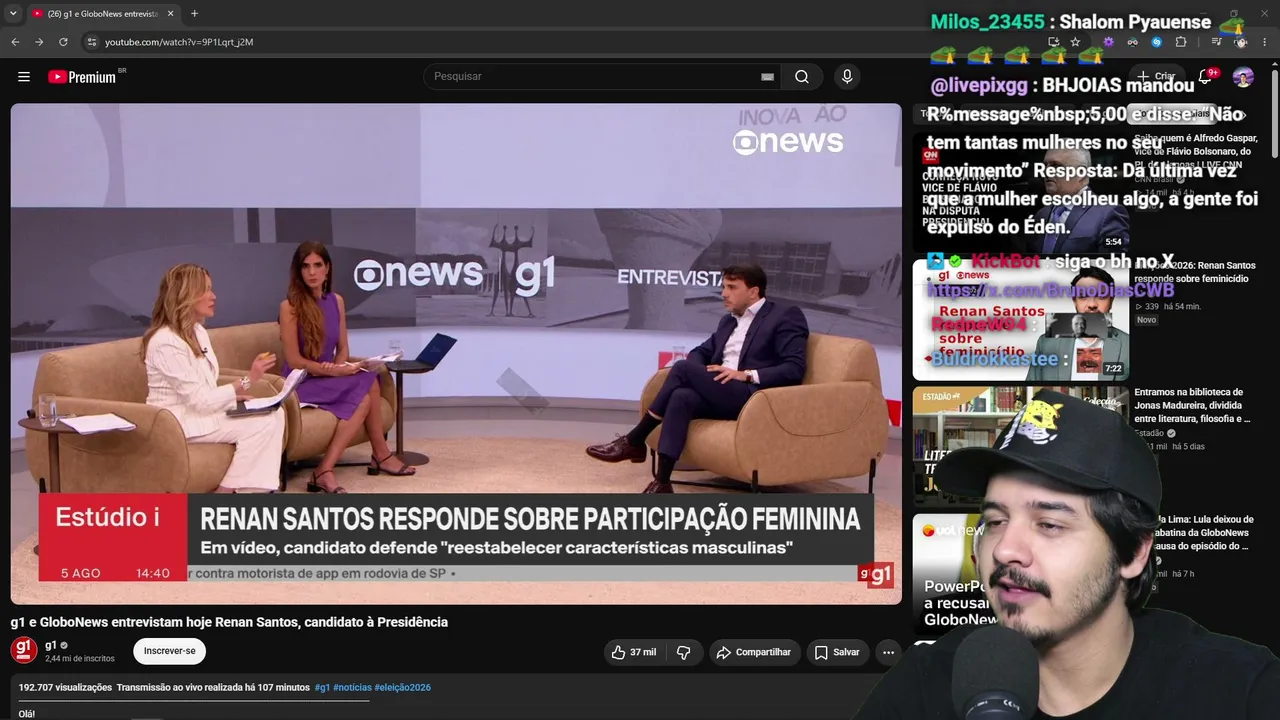Reload the YouTube page
Image resolution: width=1280 pixels, height=720 pixels.
pyautogui.click(x=63, y=42)
